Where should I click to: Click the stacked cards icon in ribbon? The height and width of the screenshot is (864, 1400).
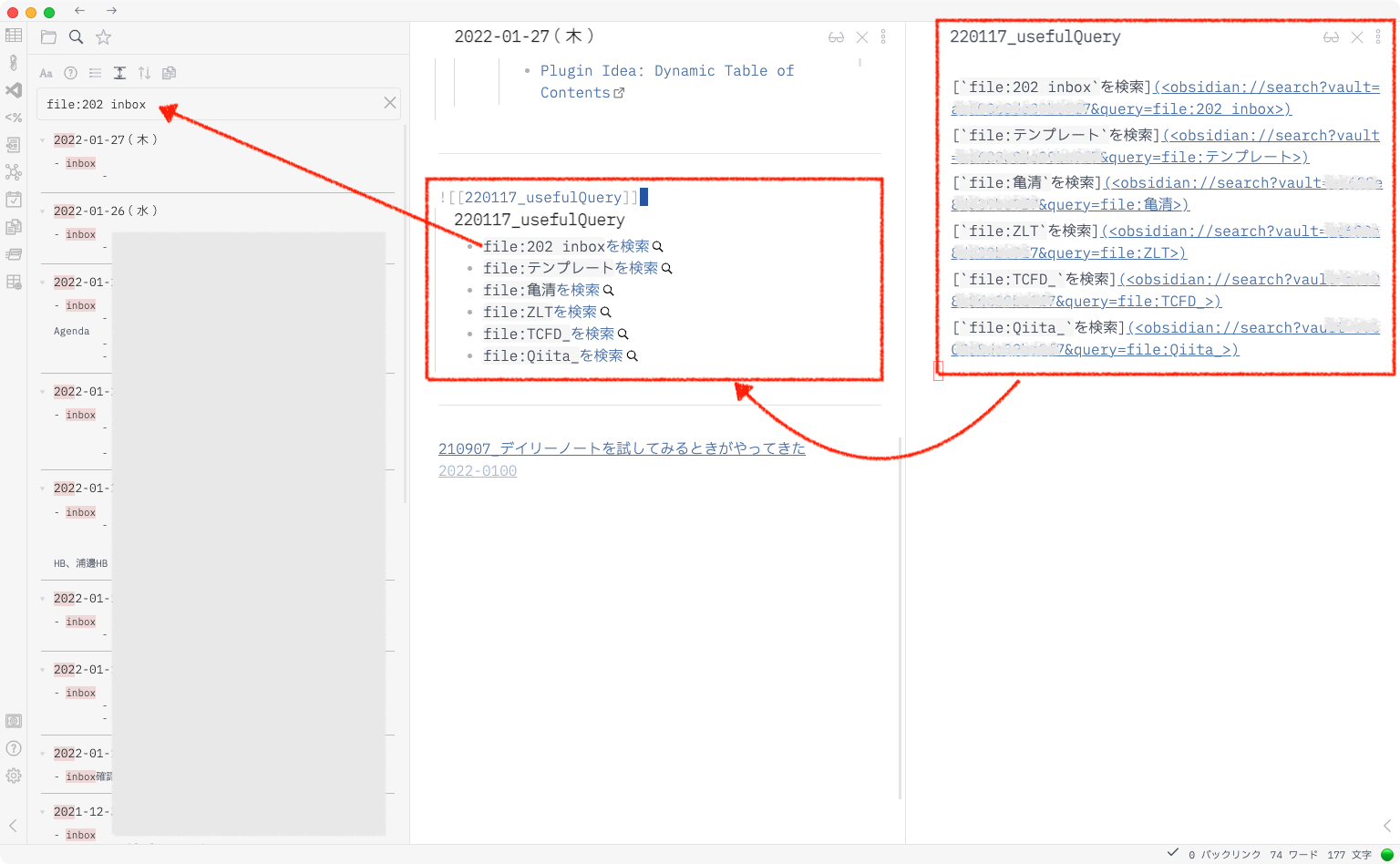[x=14, y=254]
